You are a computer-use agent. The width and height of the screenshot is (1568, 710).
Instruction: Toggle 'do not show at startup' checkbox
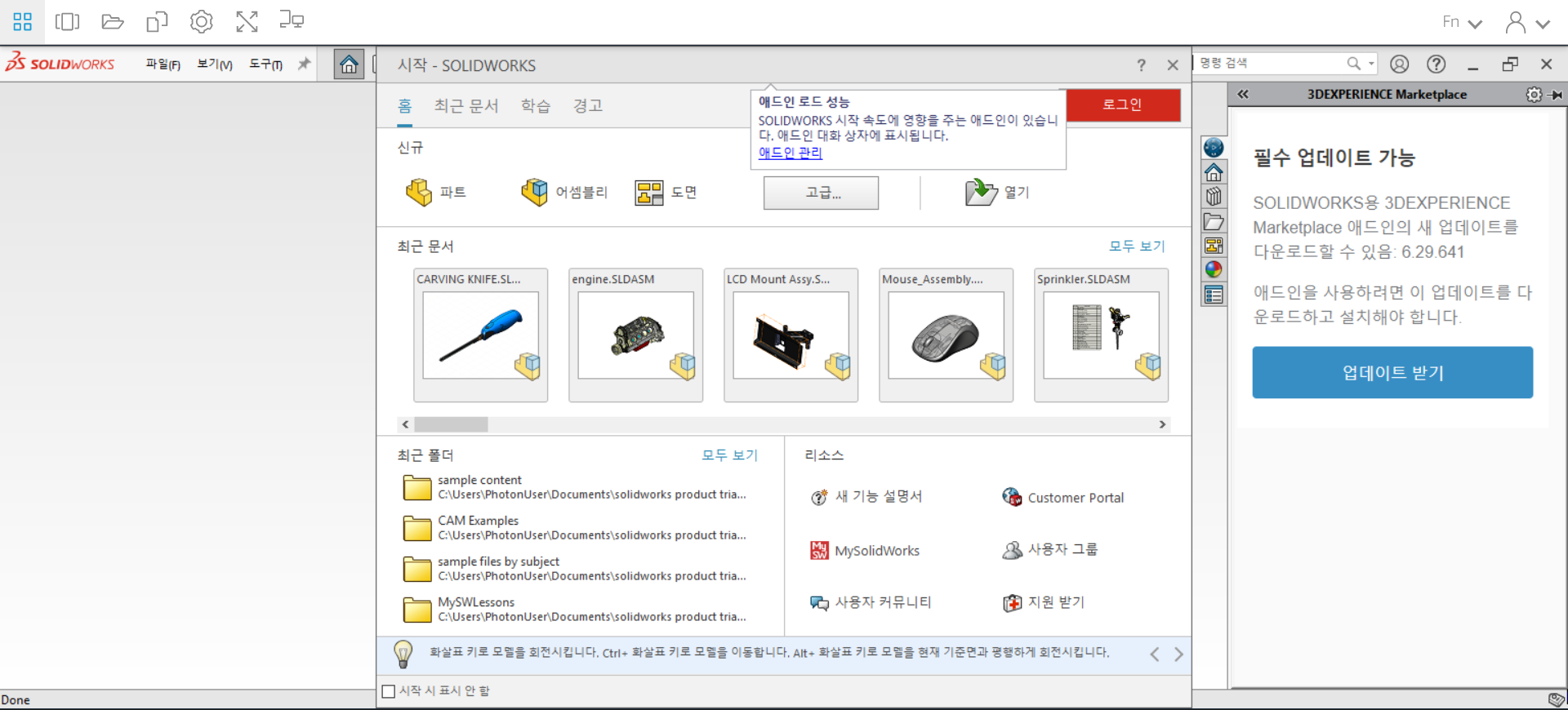pyautogui.click(x=389, y=691)
